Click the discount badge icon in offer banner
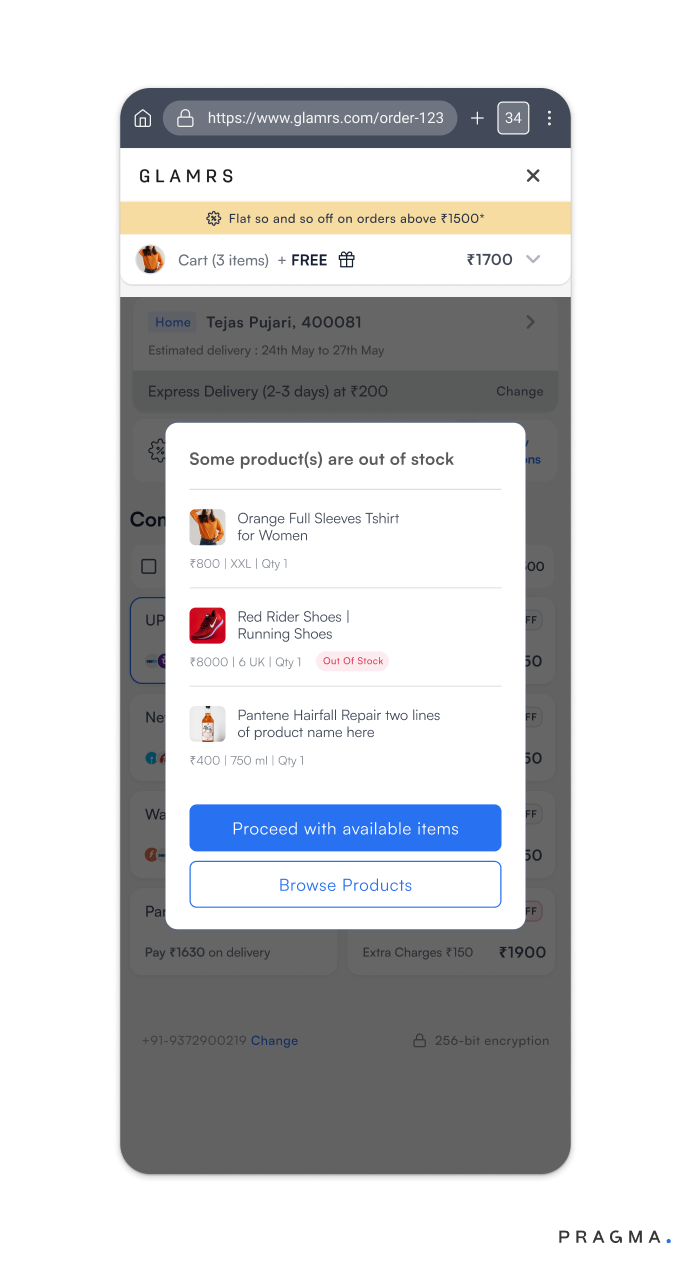 tap(213, 218)
